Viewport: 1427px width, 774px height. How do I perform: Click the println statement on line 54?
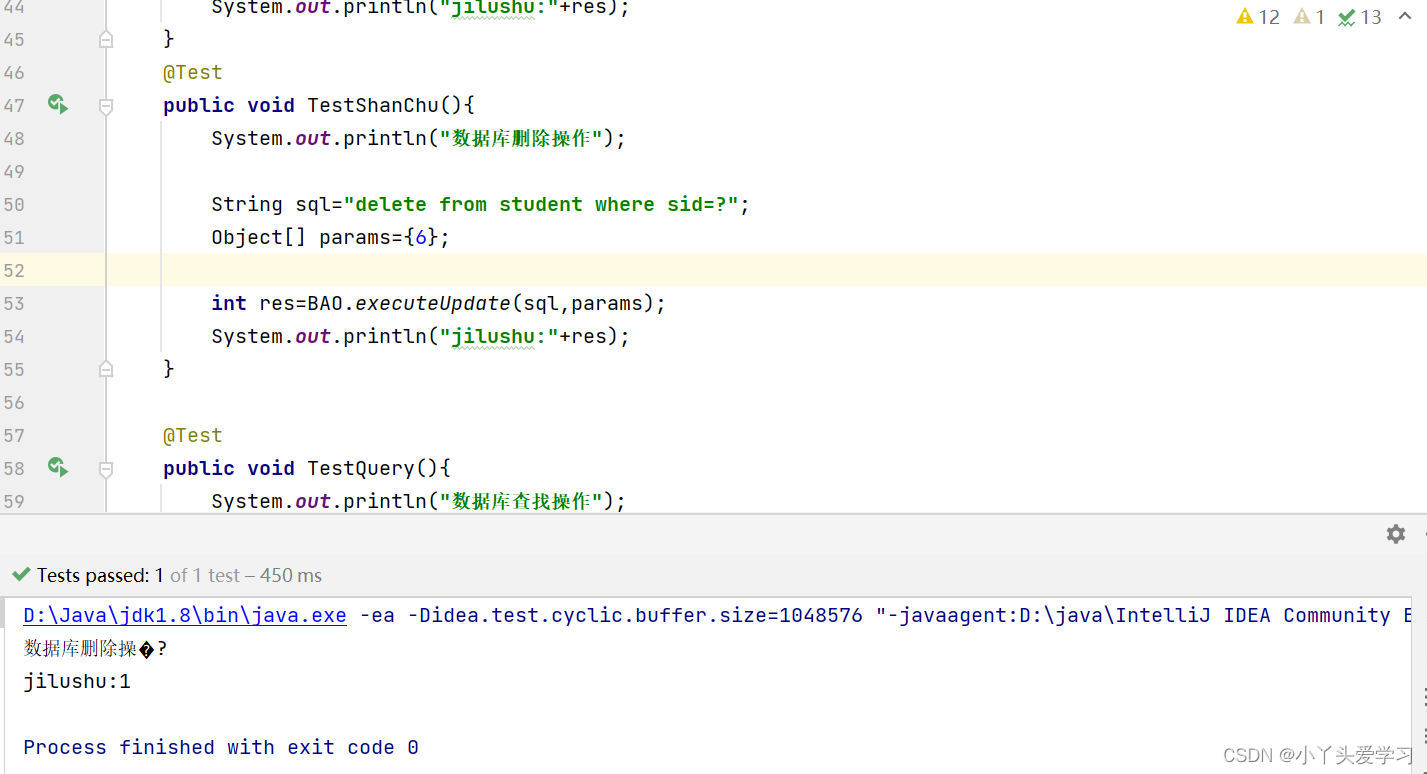(x=421, y=336)
